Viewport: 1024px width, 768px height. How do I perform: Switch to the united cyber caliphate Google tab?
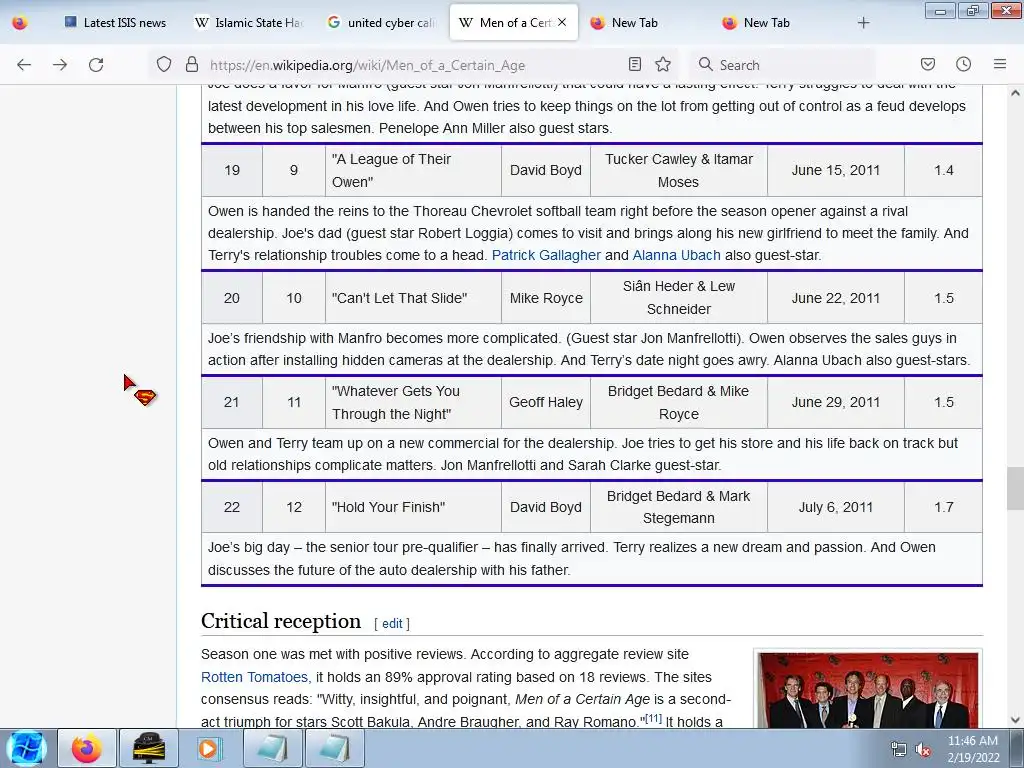381,23
